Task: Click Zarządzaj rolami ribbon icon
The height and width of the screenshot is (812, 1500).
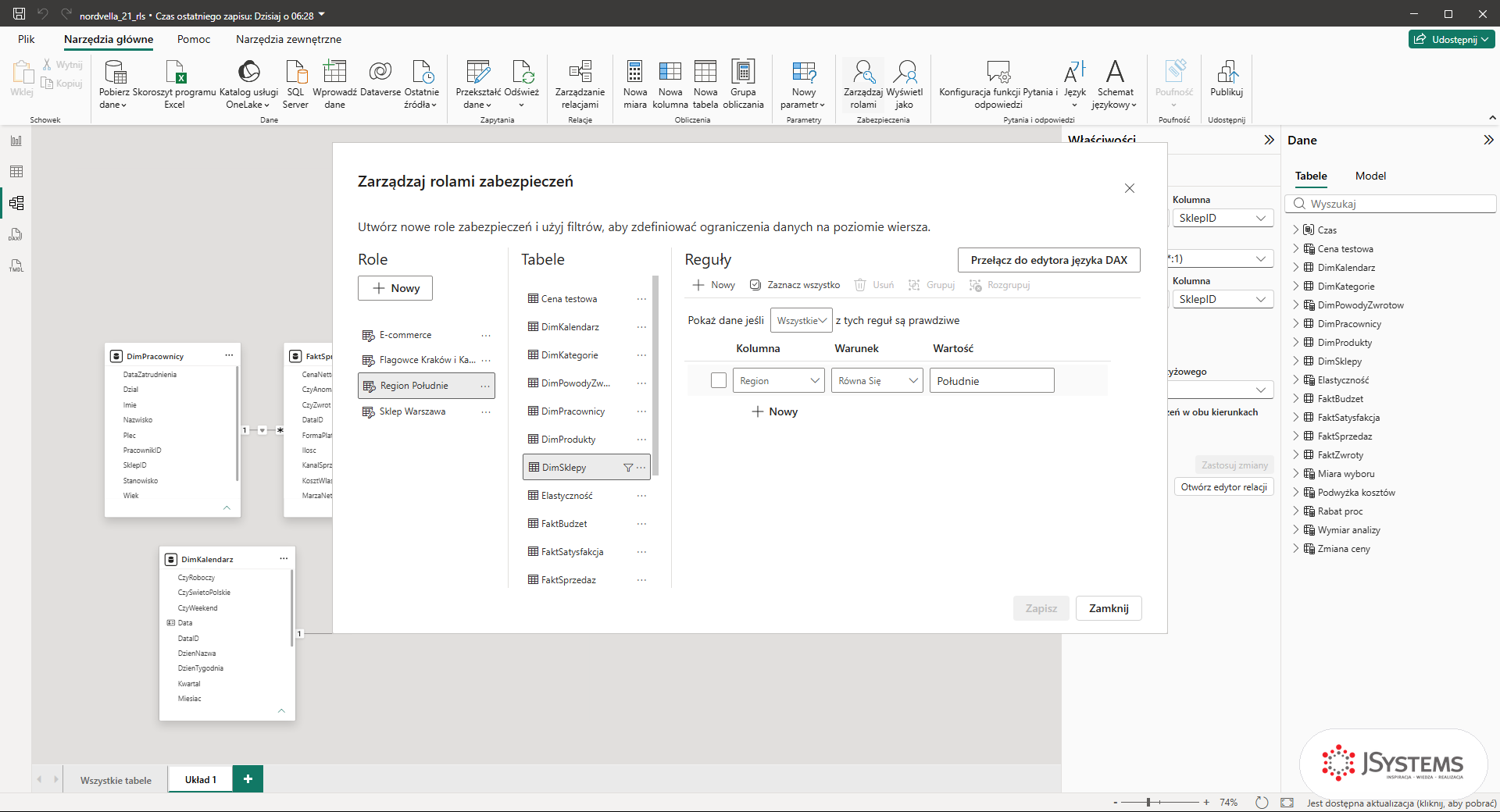Action: coord(863,84)
